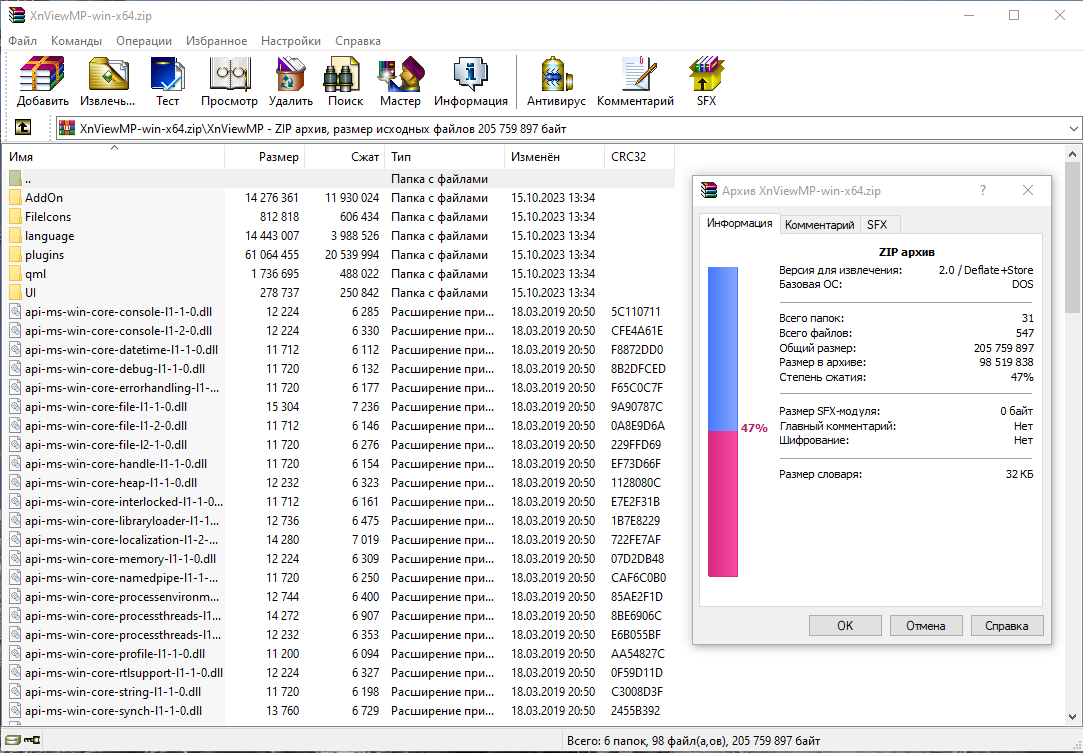Open the Избранное menu
The width and height of the screenshot is (1083, 753).
click(216, 41)
